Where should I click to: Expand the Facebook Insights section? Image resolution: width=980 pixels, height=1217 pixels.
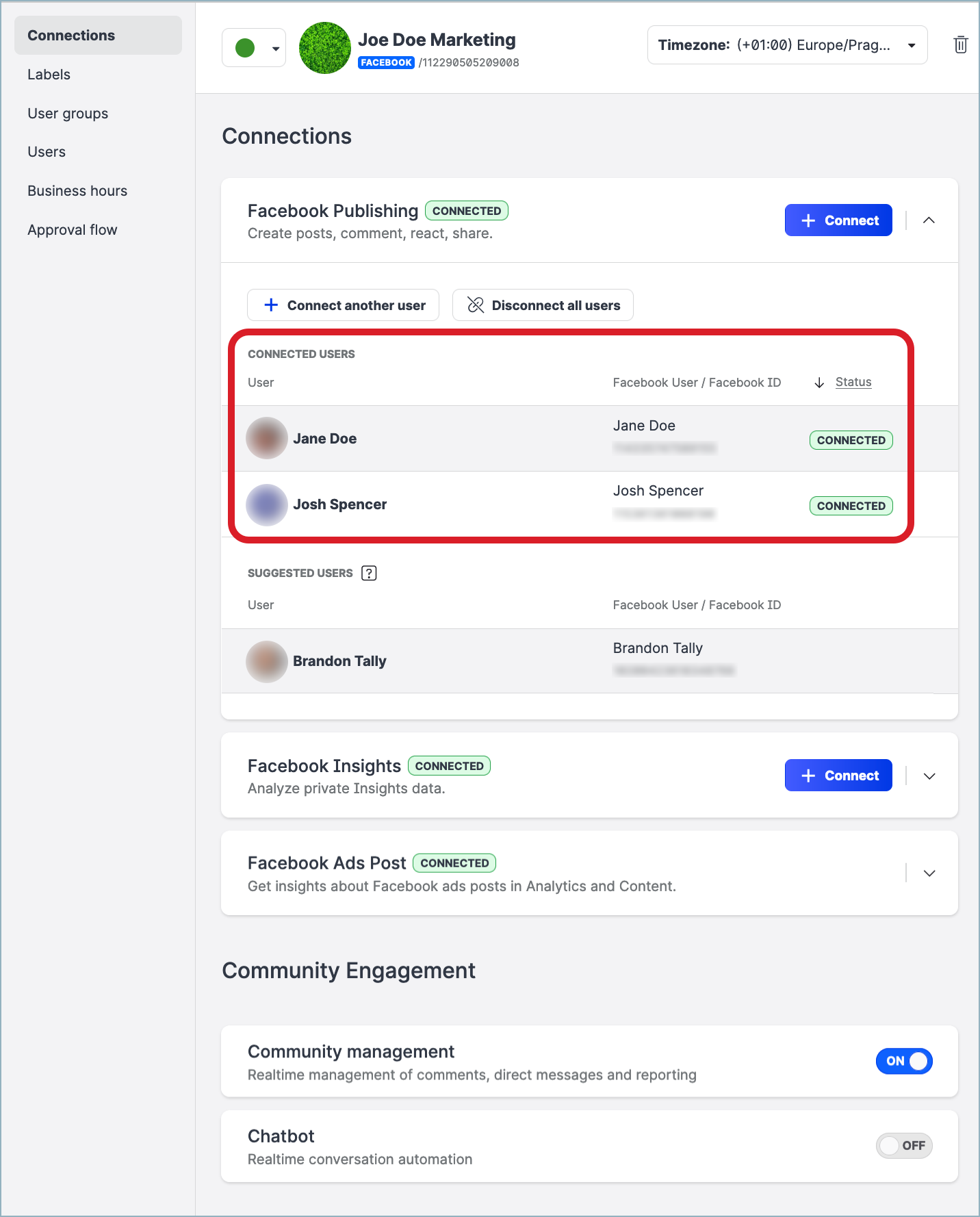[x=929, y=776]
